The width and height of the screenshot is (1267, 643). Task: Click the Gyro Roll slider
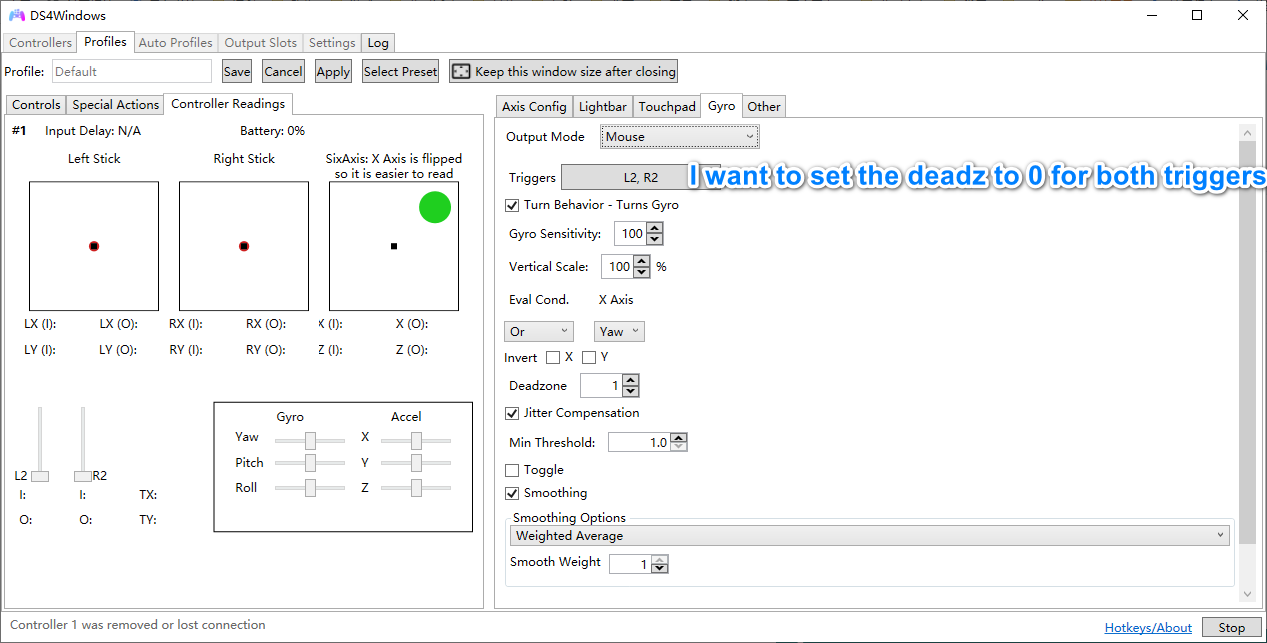[310, 487]
